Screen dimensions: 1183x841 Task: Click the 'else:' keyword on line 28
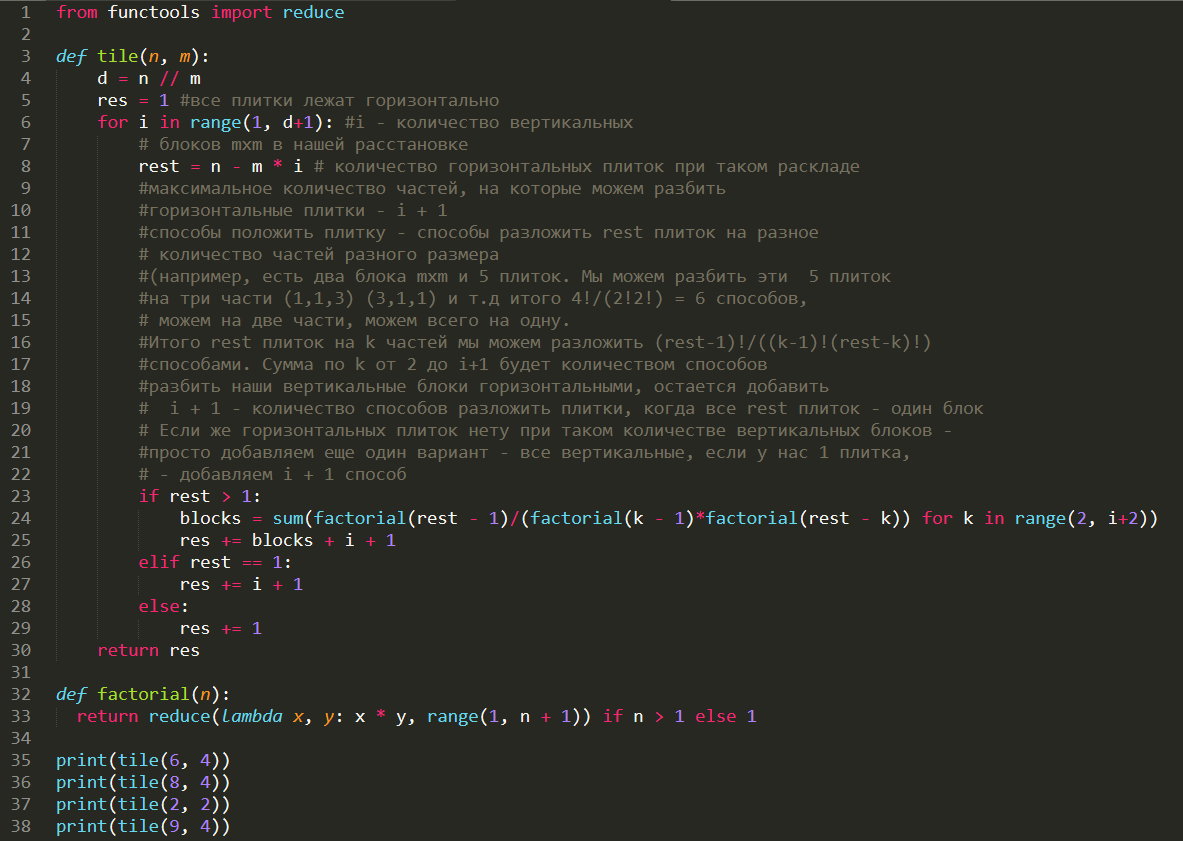[x=164, y=606]
